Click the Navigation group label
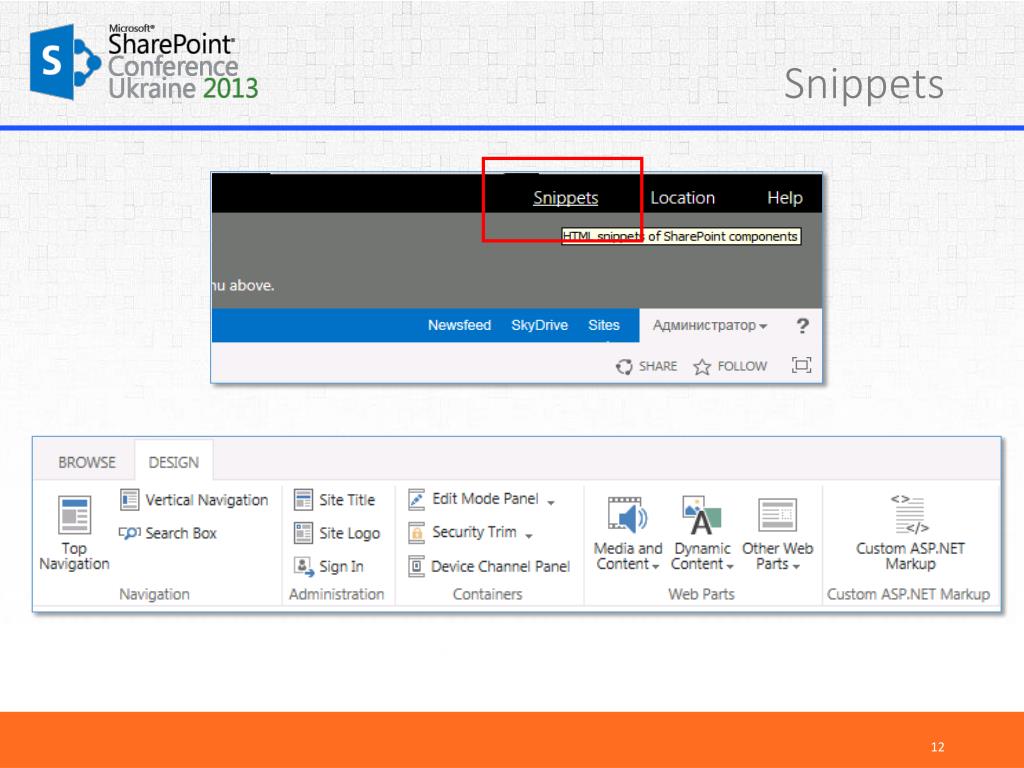The width and height of the screenshot is (1024, 768). (154, 594)
